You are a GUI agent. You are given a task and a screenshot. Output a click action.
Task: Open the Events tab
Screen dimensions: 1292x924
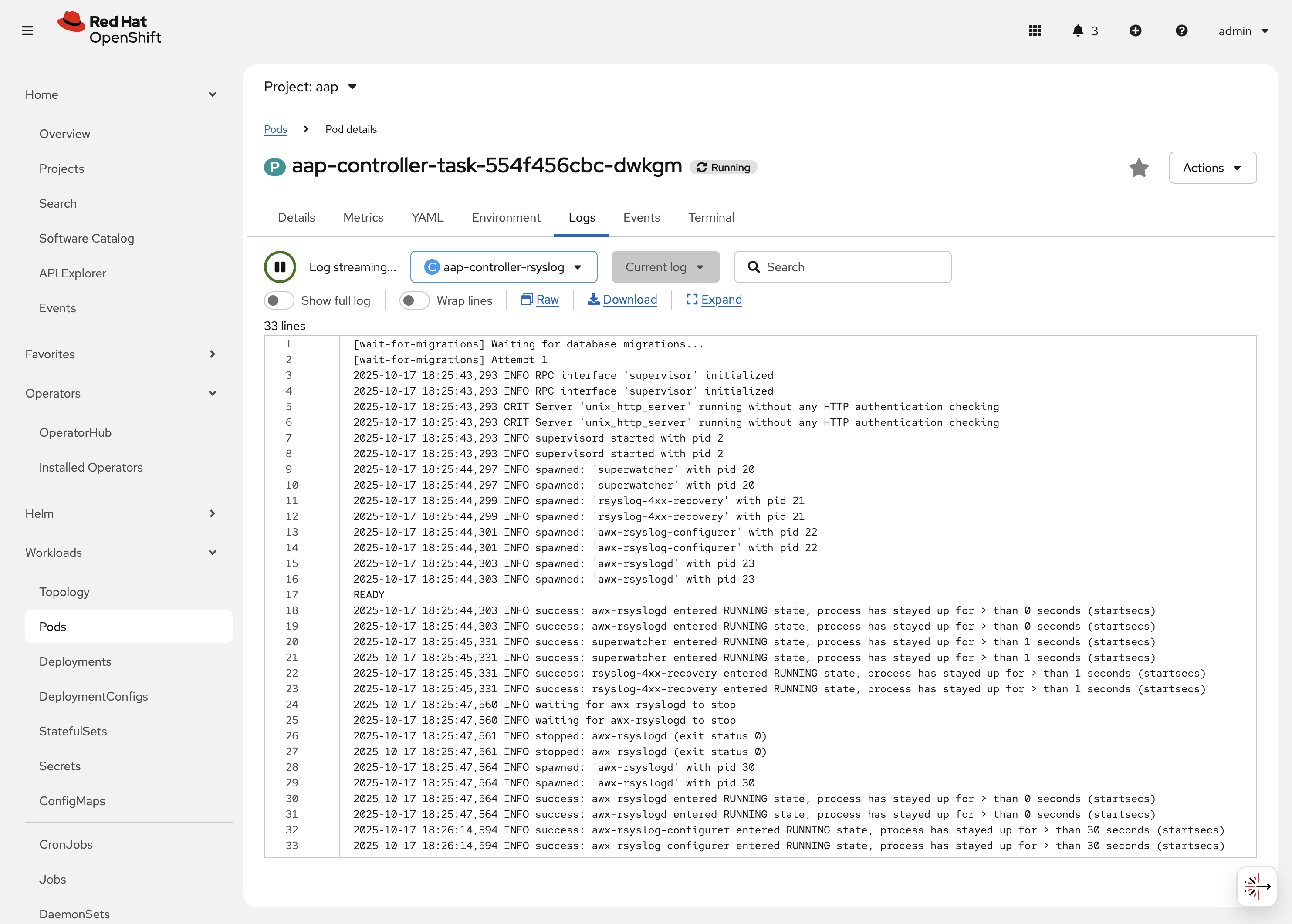(x=642, y=217)
